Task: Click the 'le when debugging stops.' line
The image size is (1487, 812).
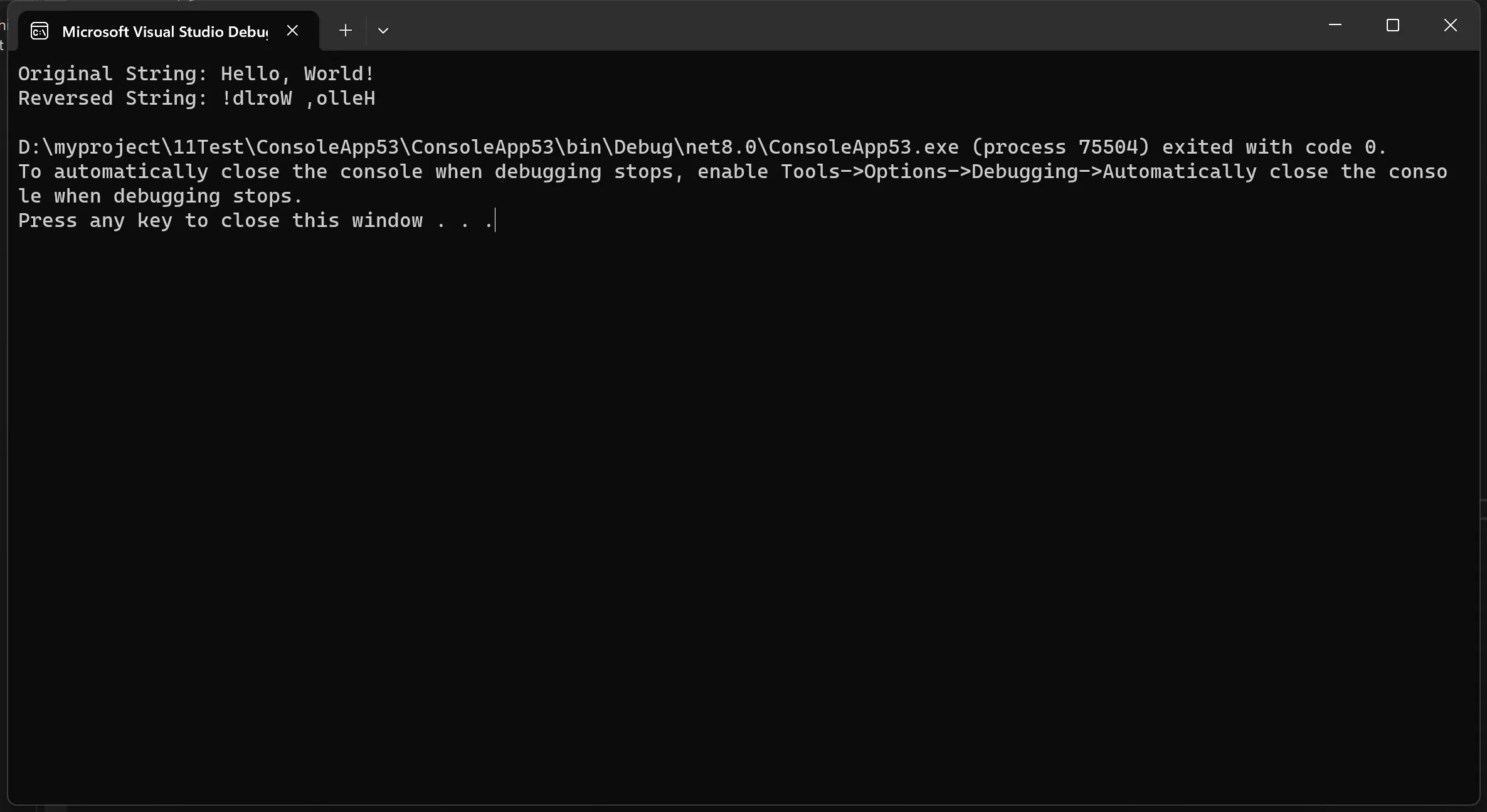Action: click(x=160, y=196)
